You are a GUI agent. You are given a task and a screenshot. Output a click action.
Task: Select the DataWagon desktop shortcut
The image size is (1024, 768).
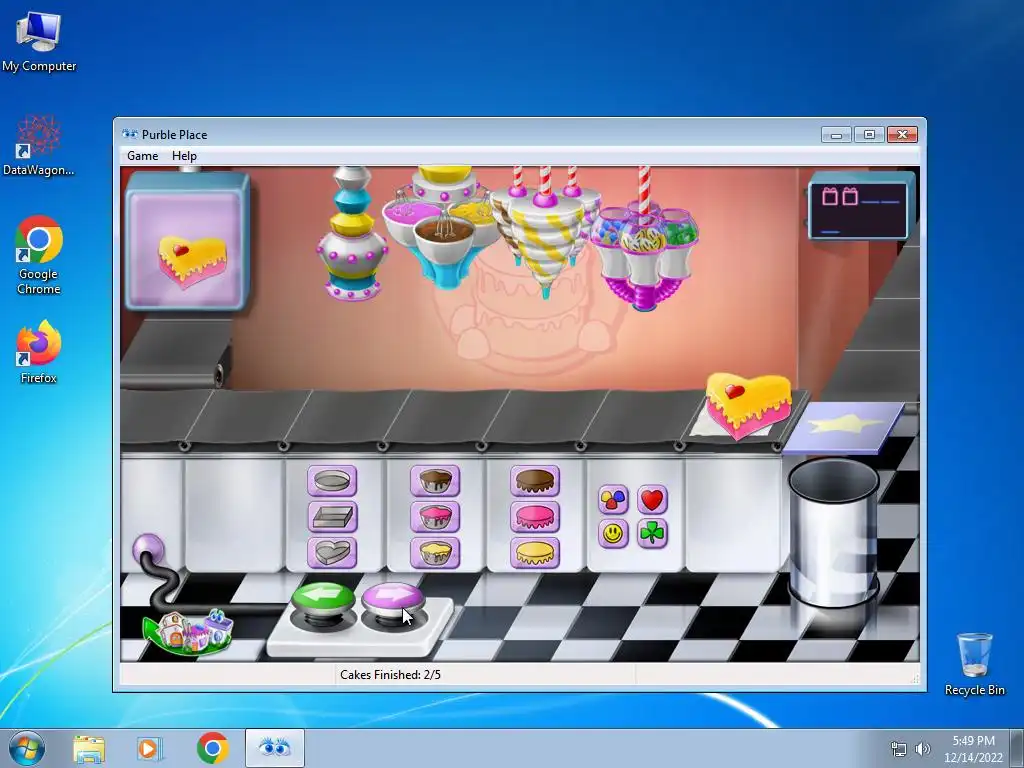pos(39,146)
